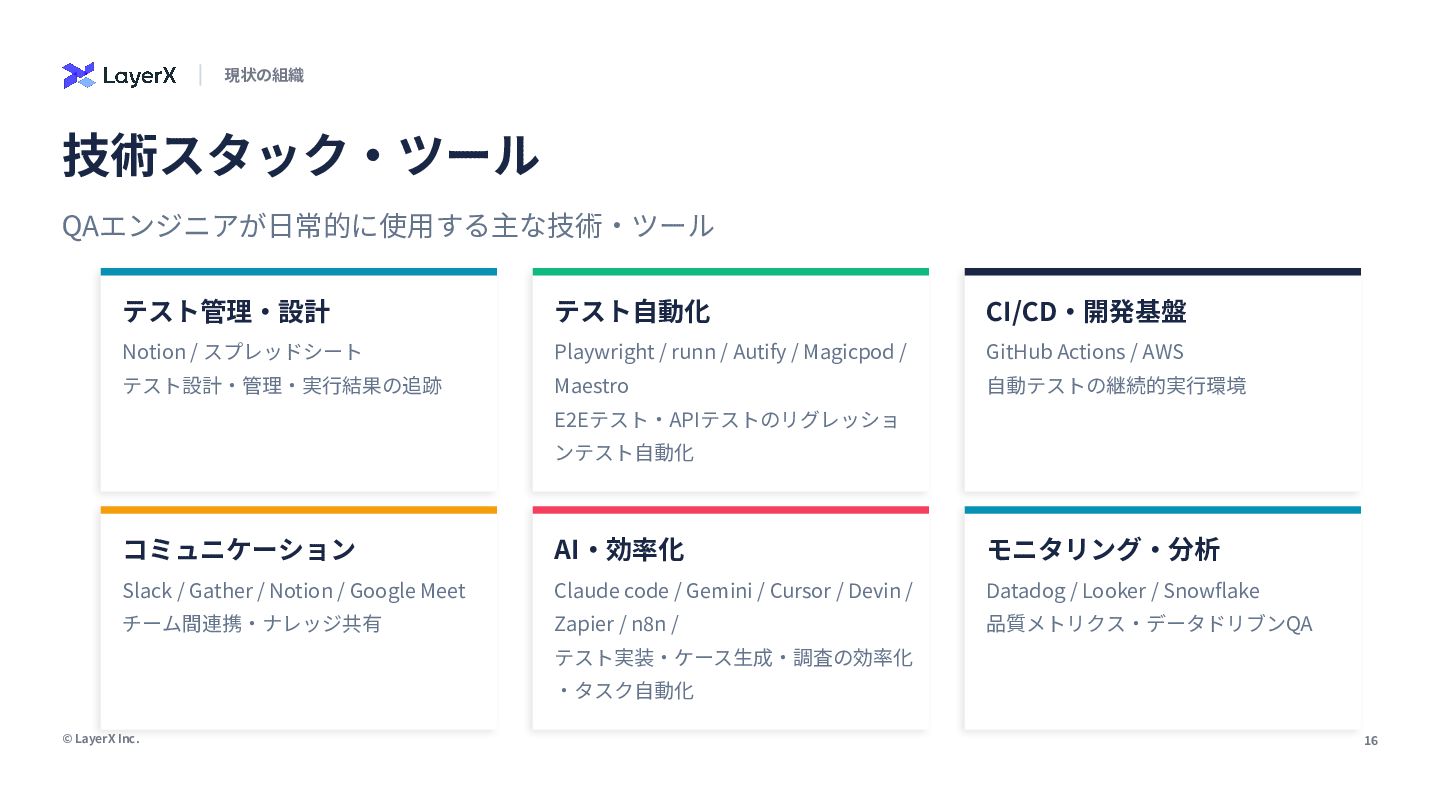
Task: Click the page number 16
Action: (1371, 741)
